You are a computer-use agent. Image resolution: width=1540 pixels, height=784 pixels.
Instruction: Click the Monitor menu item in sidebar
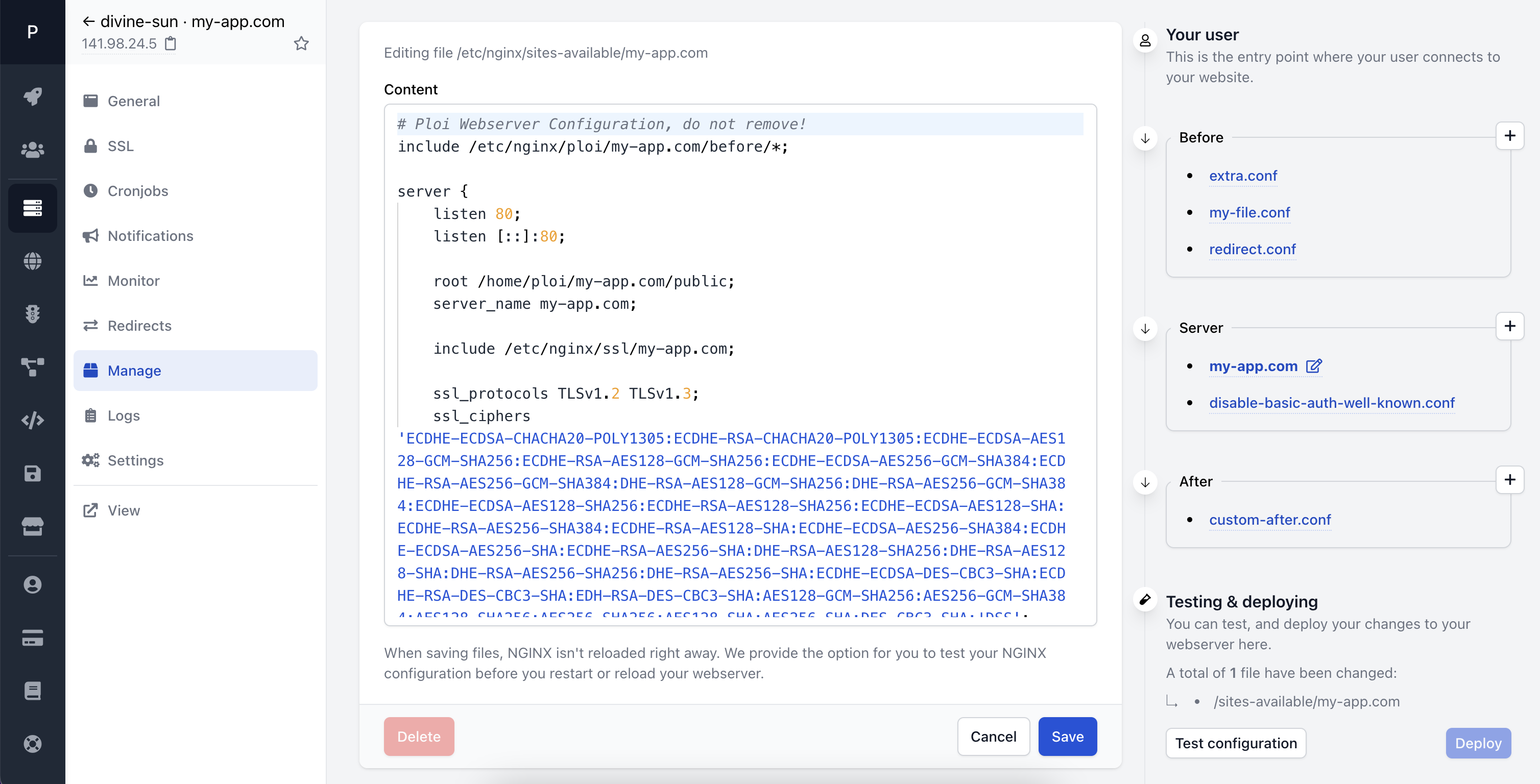(x=133, y=279)
